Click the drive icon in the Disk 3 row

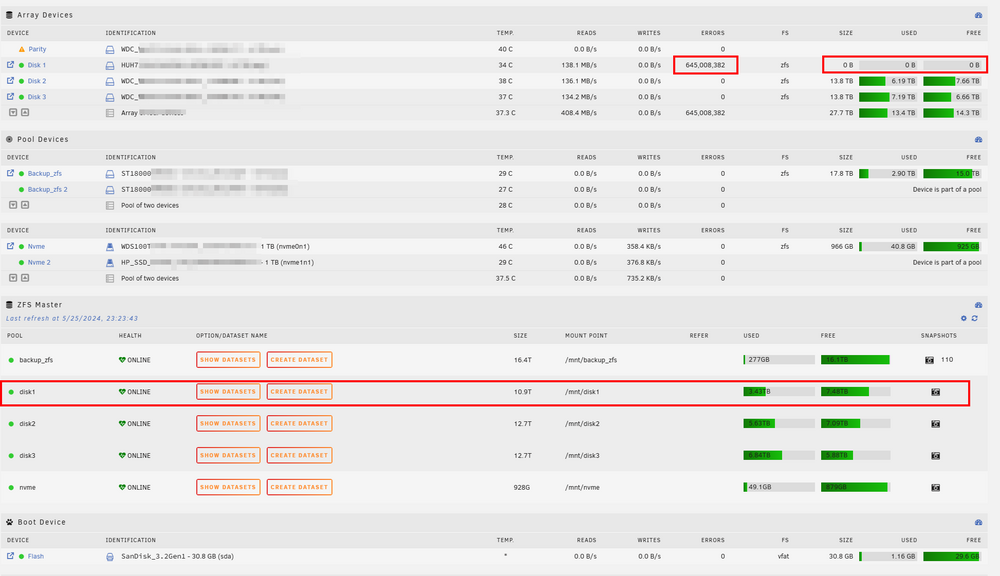click(x=110, y=97)
